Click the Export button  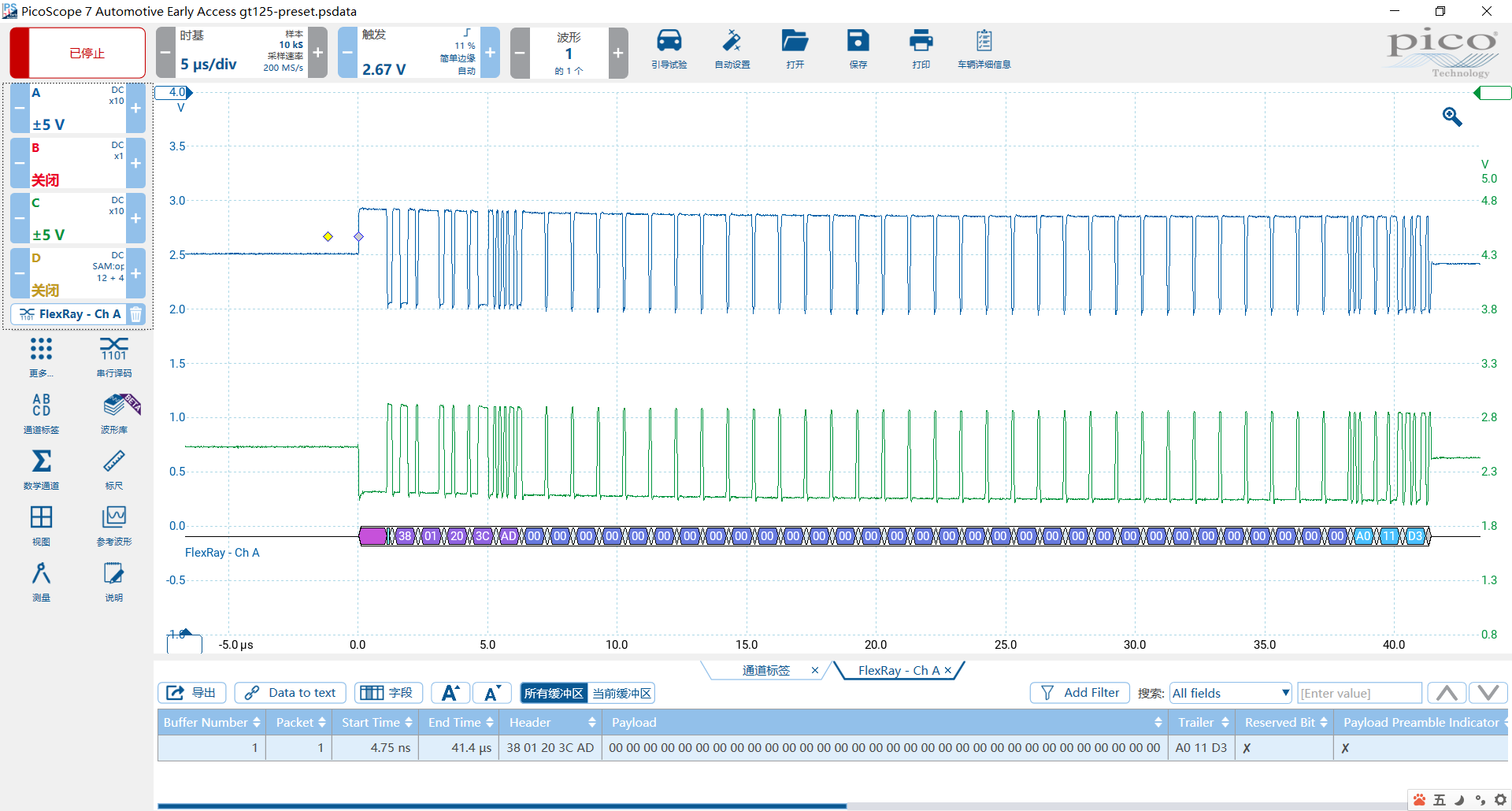[x=192, y=693]
